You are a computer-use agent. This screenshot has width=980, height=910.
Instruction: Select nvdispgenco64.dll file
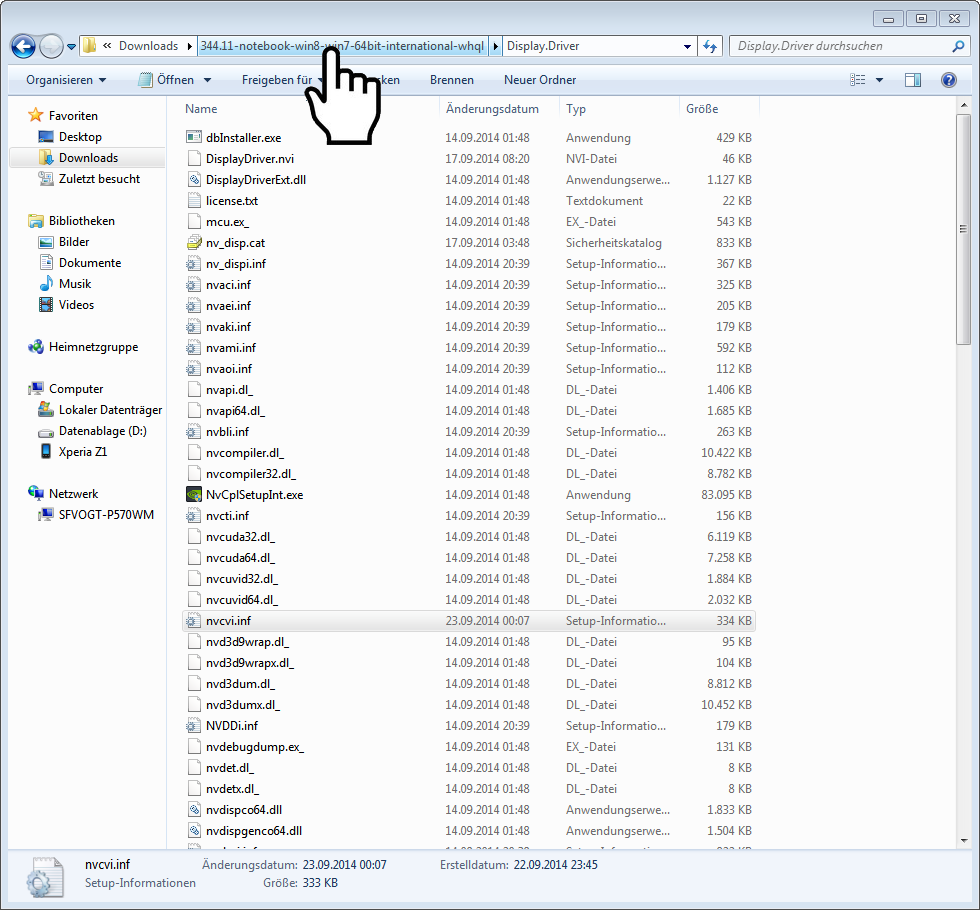254,831
